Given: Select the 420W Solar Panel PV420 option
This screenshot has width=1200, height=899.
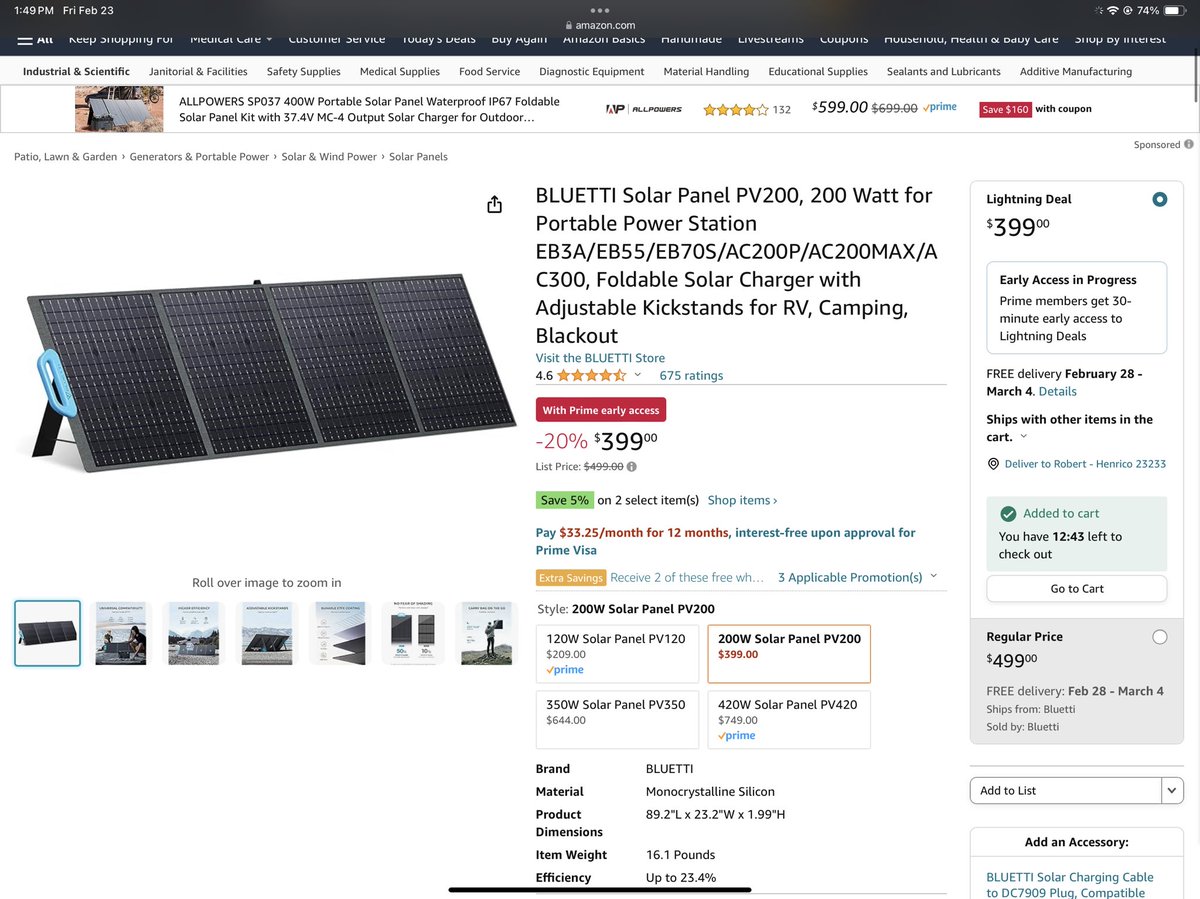Looking at the screenshot, I should pyautogui.click(x=789, y=720).
